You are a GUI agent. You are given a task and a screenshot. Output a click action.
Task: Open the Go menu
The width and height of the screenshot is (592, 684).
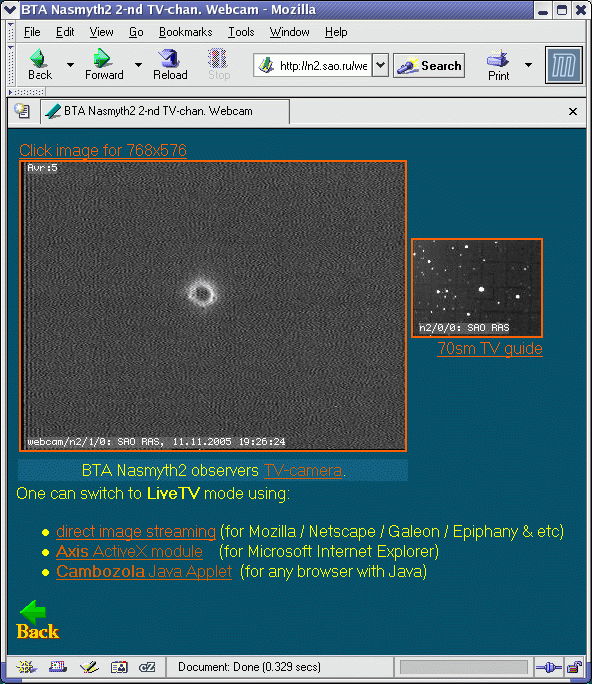[x=136, y=32]
